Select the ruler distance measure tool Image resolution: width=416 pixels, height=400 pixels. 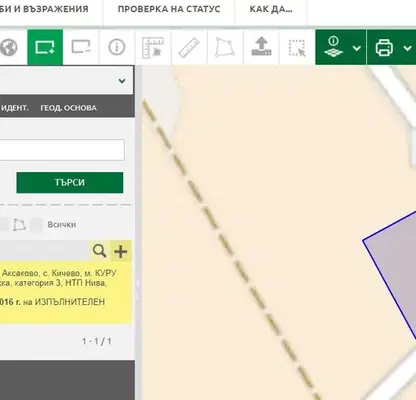[189, 47]
